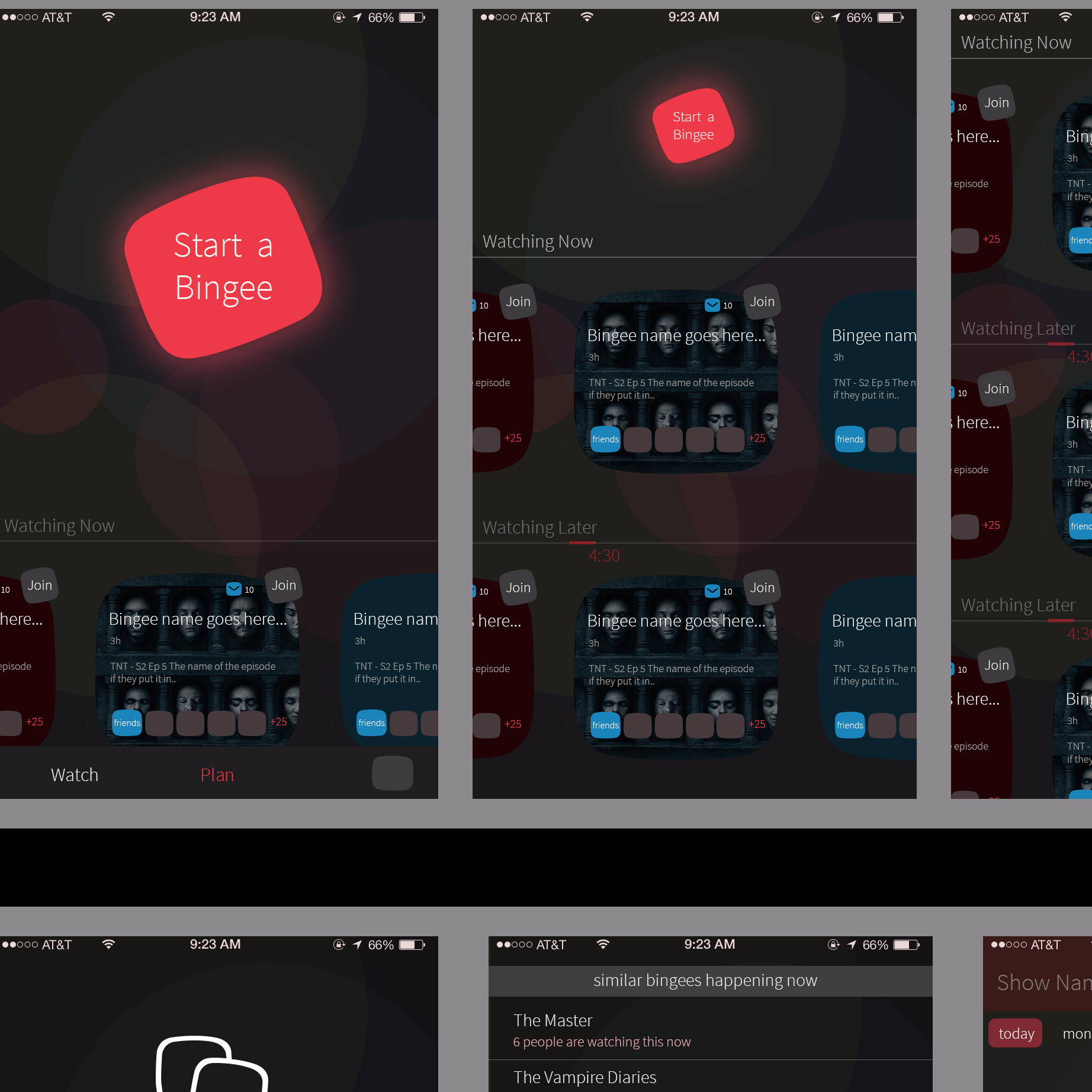This screenshot has width=1092, height=1092.
Task: Tap location arrow in middle screen status bar
Action: 836,17
